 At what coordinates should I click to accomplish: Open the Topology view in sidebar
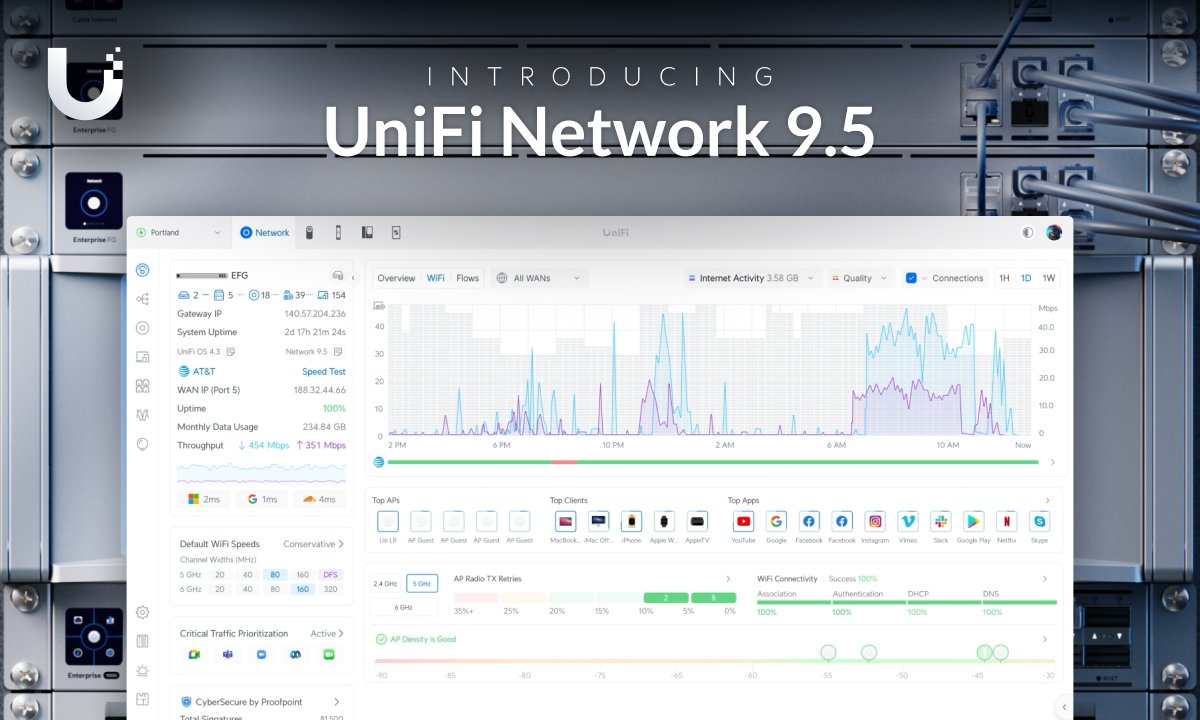(142, 298)
